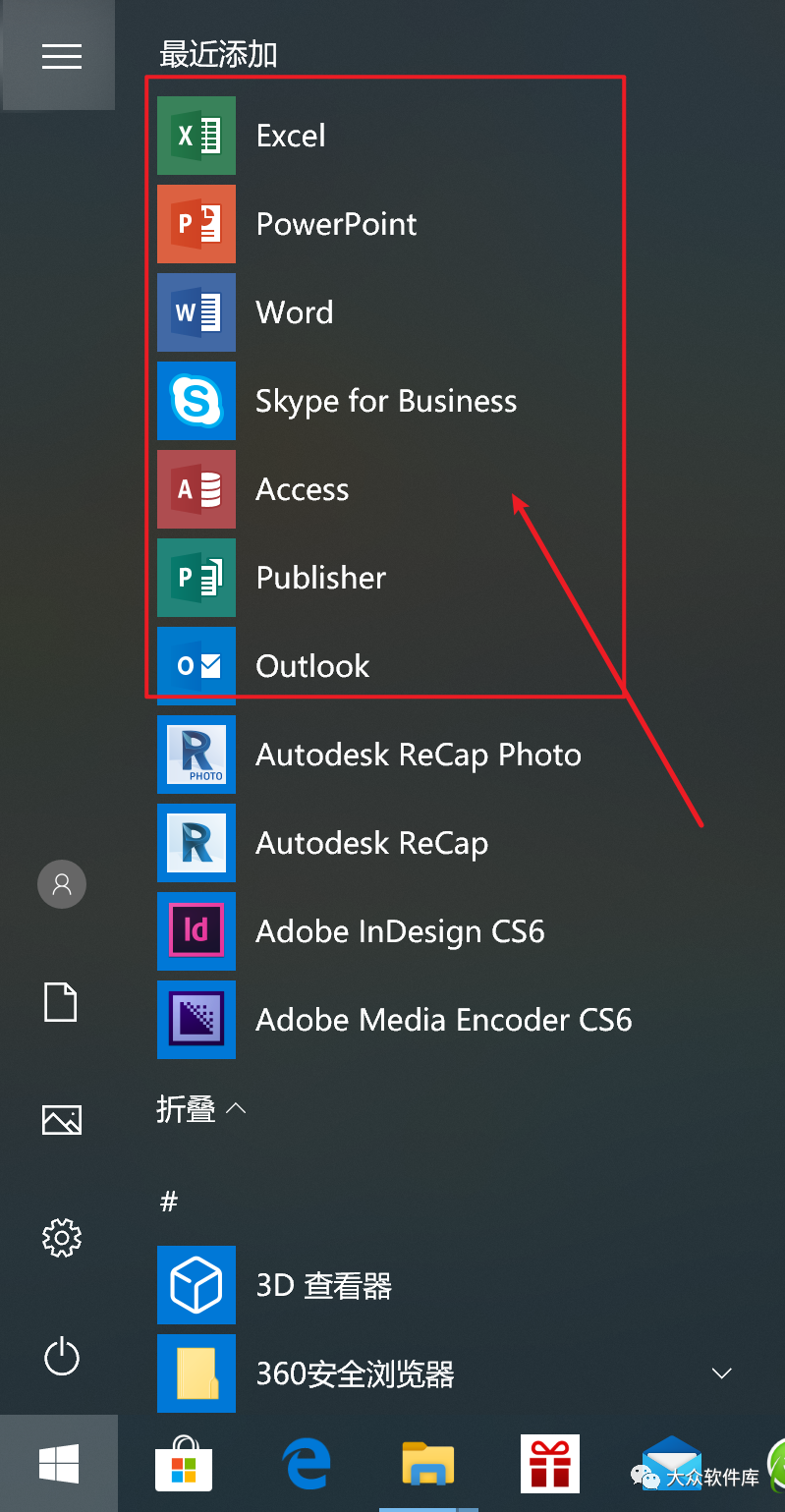The width and height of the screenshot is (785, 1512).
Task: Open Settings gear in Start sidebar
Action: [x=61, y=1238]
